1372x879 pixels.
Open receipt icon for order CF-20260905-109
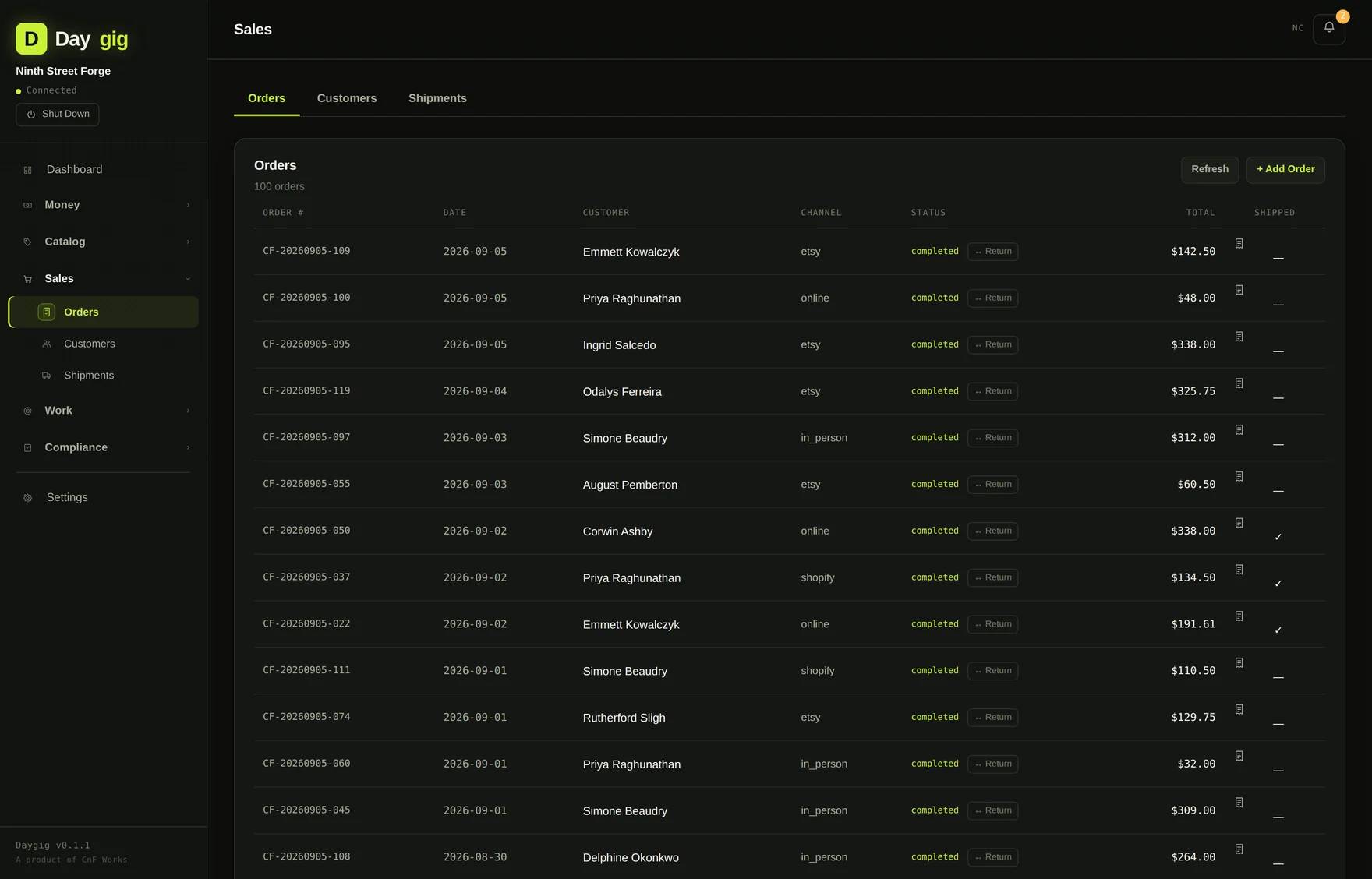pyautogui.click(x=1239, y=244)
